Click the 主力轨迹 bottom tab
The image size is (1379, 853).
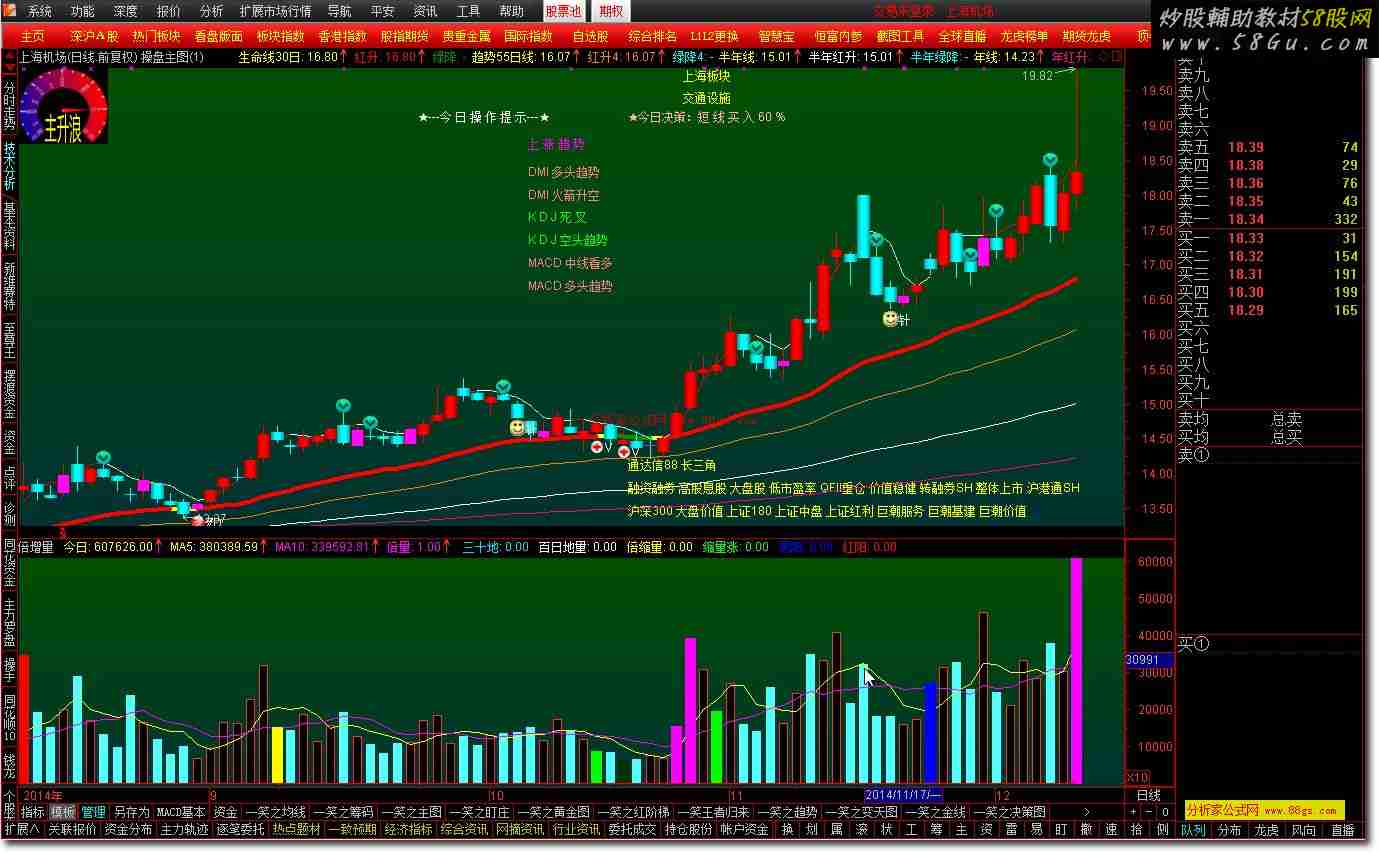(x=185, y=829)
